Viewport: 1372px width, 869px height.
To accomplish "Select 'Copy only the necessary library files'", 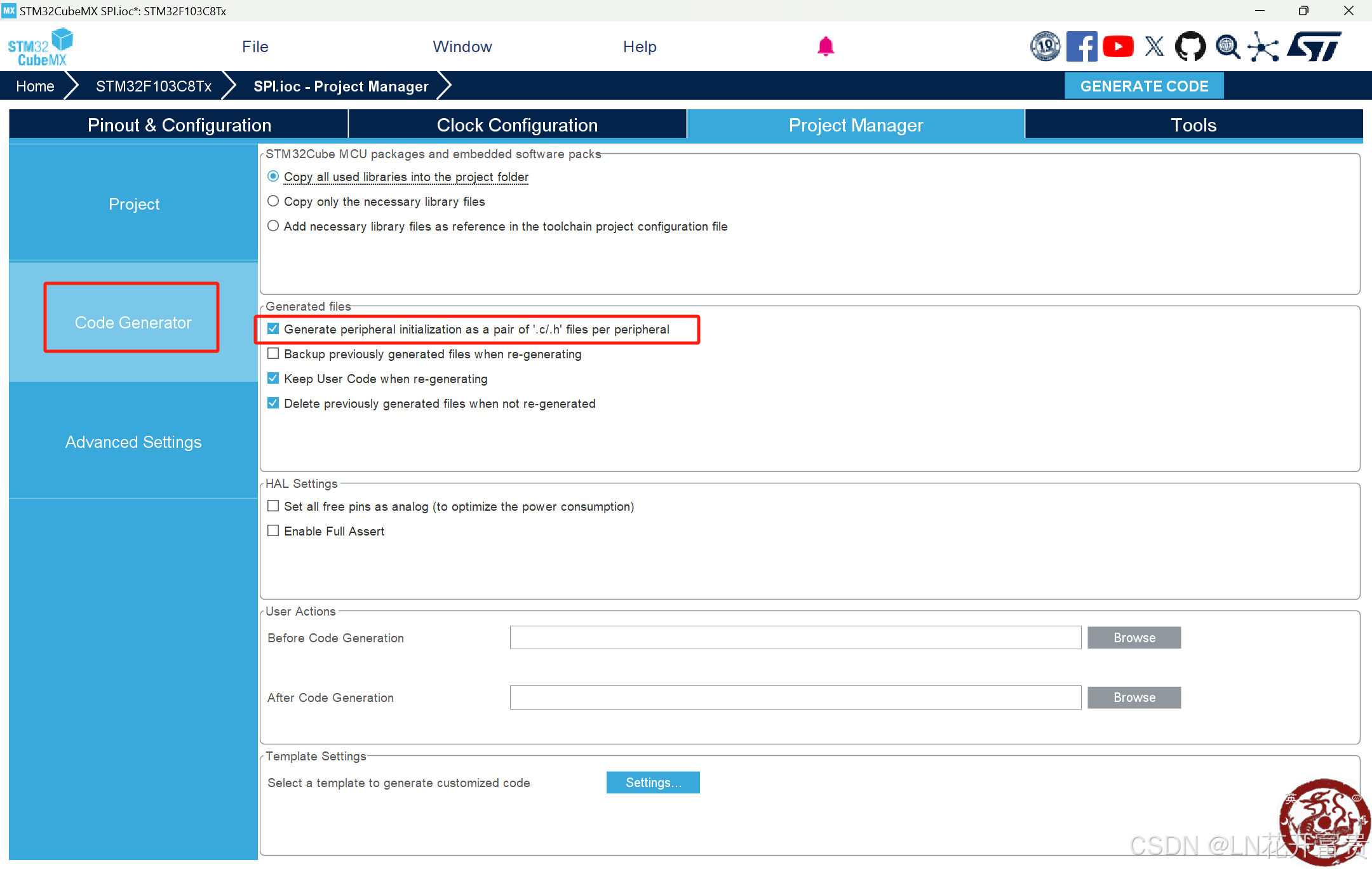I will 273,201.
